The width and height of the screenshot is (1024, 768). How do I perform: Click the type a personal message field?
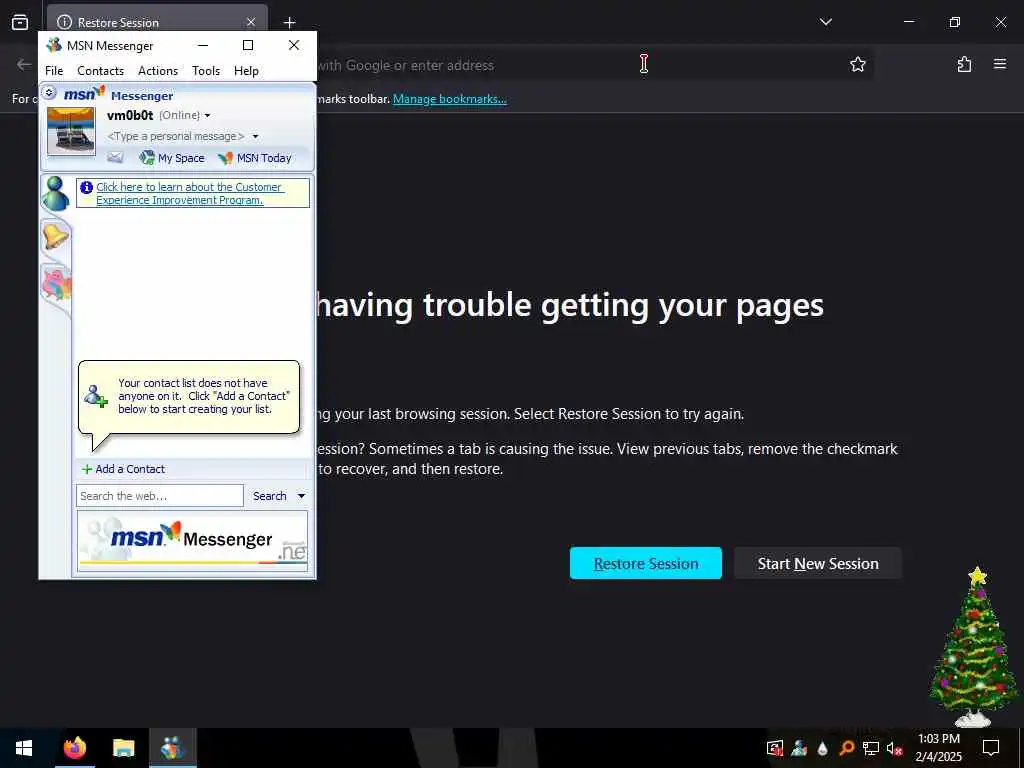(176, 136)
